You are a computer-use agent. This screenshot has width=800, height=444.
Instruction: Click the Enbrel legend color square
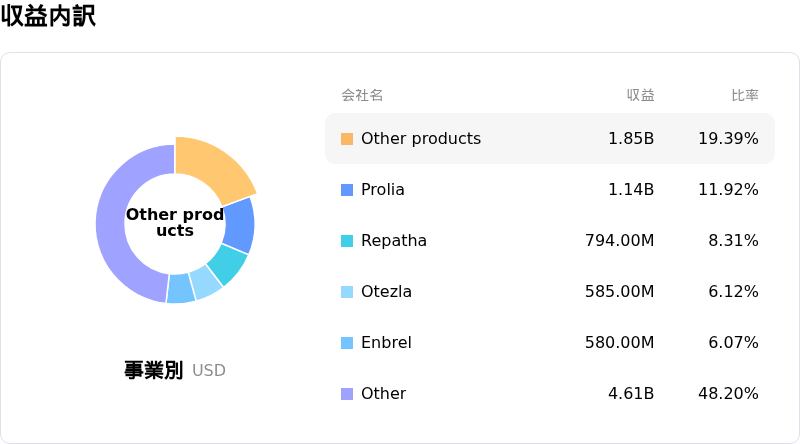(x=347, y=343)
